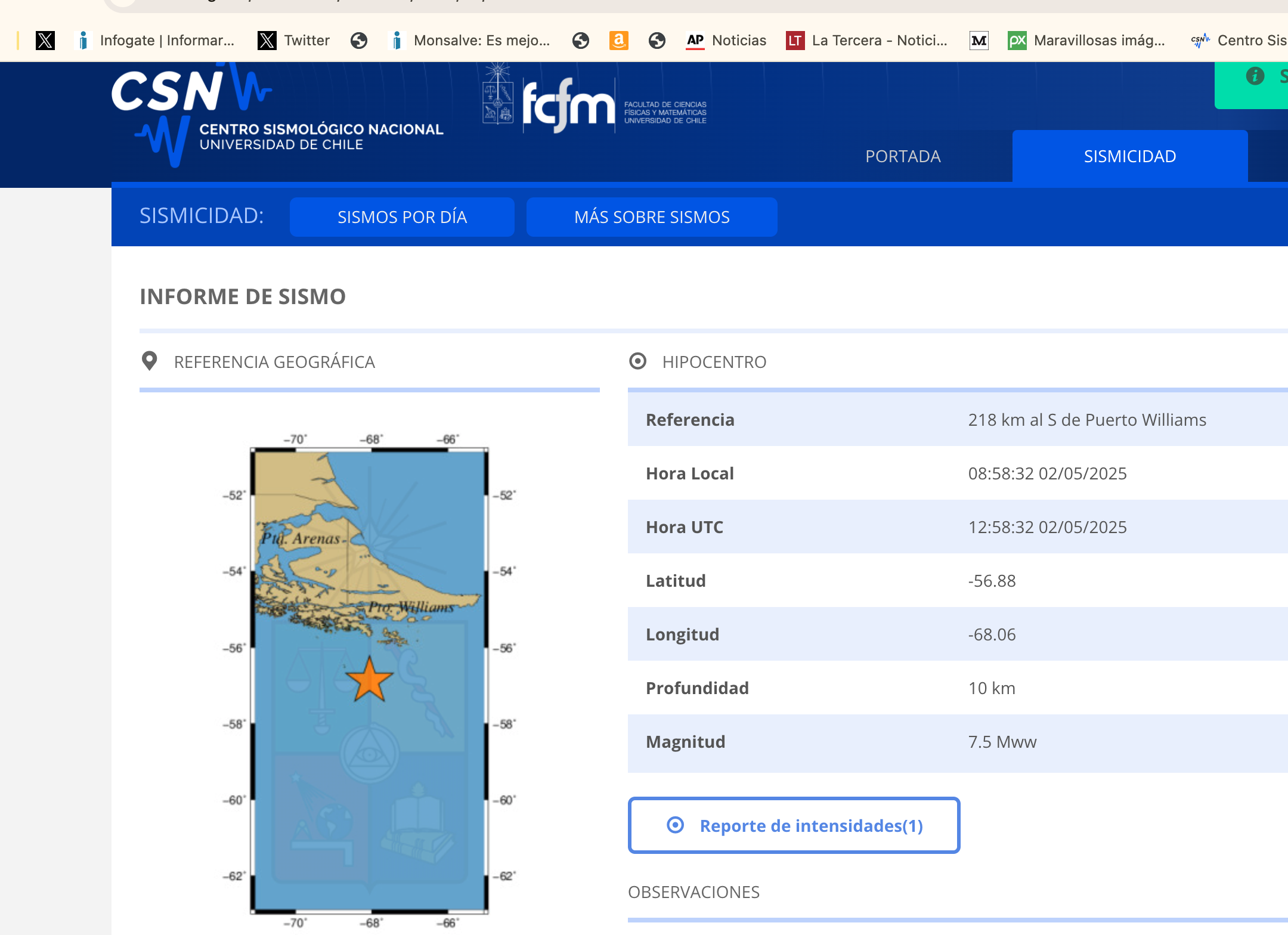Click the Medium M bookmark icon
The height and width of the screenshot is (935, 1288).
pyautogui.click(x=979, y=41)
